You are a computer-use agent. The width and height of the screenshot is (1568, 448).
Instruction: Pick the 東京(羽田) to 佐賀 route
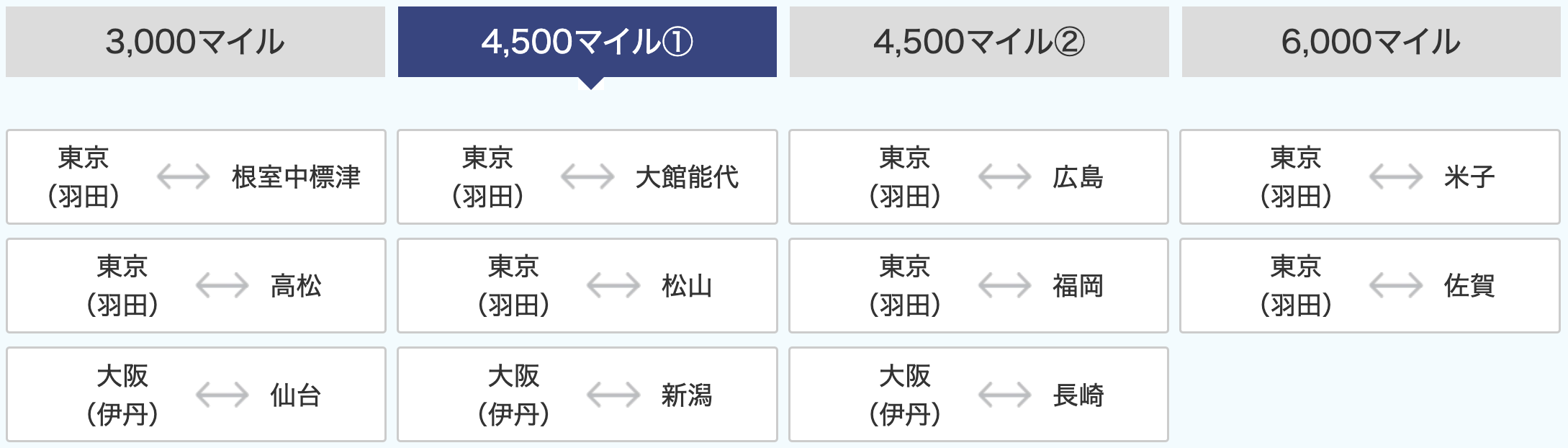coord(1370,286)
